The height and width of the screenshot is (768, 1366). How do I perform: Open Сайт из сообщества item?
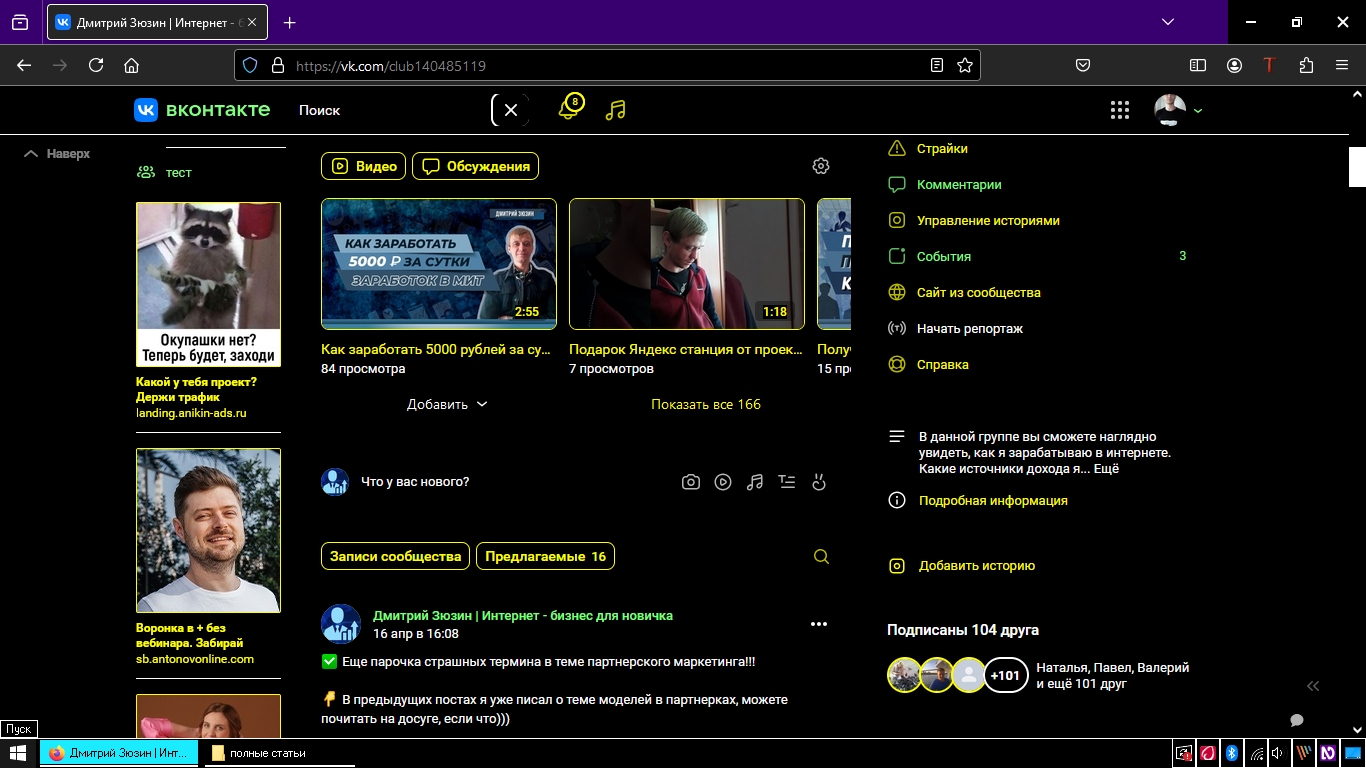(978, 292)
